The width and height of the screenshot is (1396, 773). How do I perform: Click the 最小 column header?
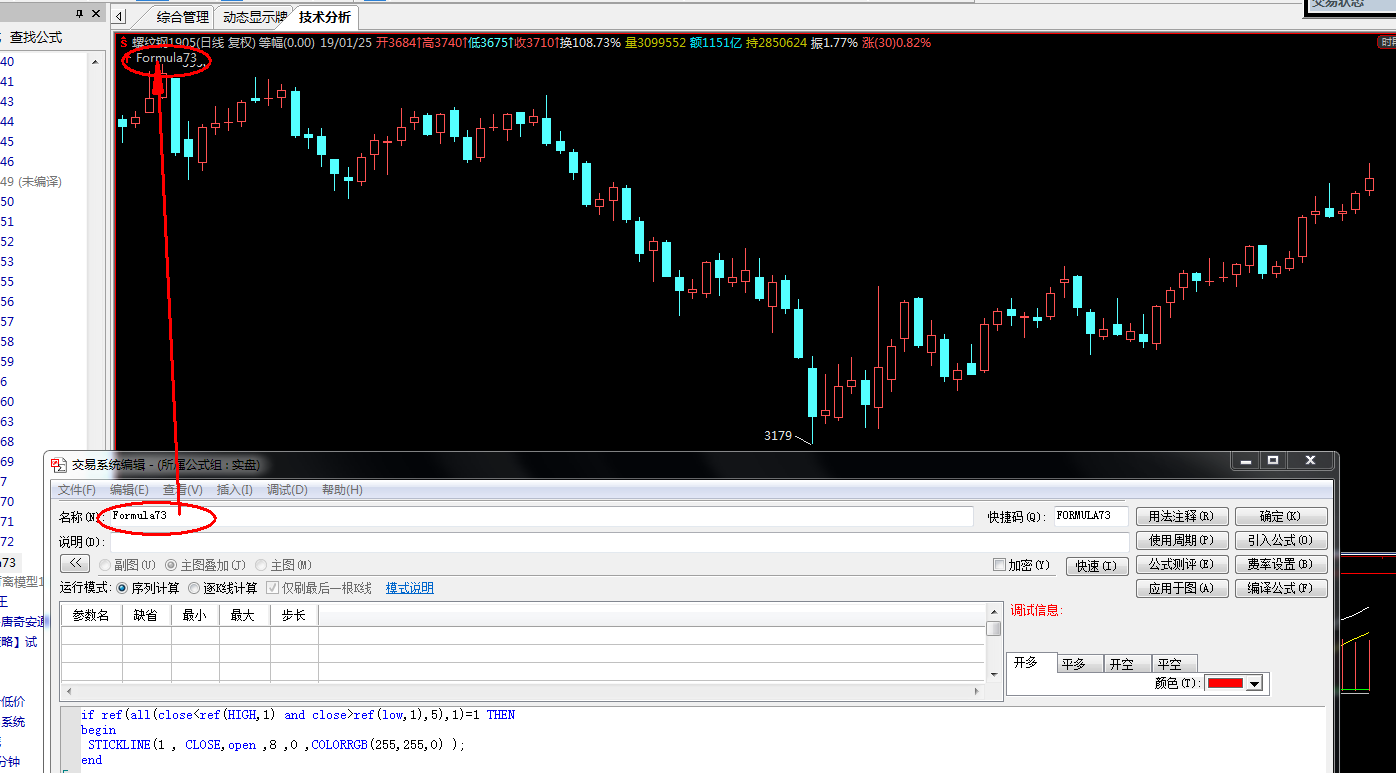click(195, 615)
